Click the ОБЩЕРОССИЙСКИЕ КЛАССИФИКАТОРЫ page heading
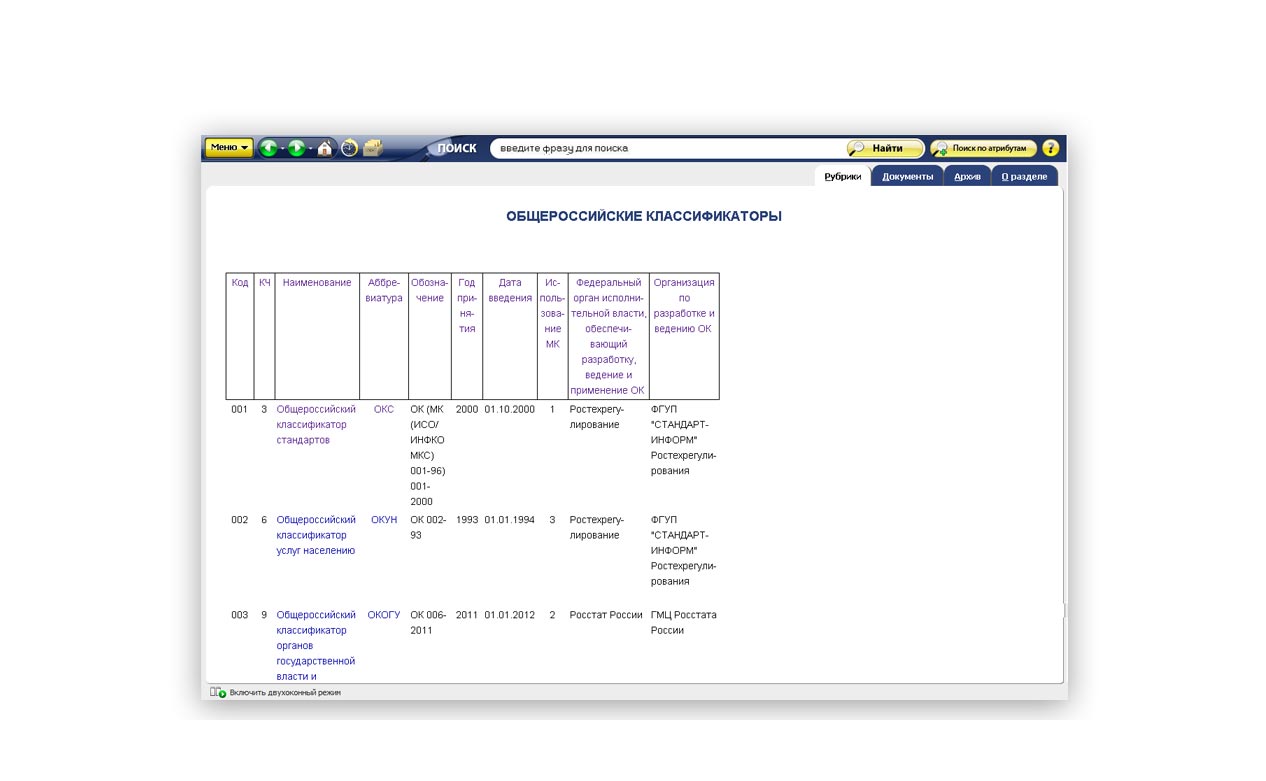The image size is (1266, 781). tap(644, 216)
